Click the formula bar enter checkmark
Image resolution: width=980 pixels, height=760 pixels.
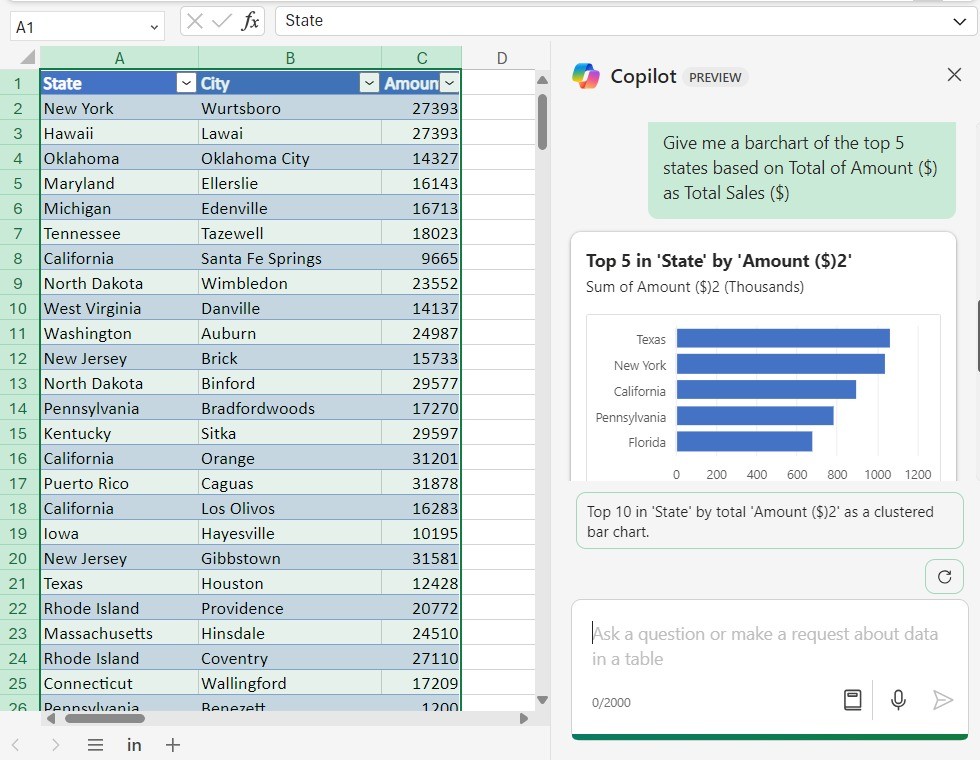(x=222, y=21)
